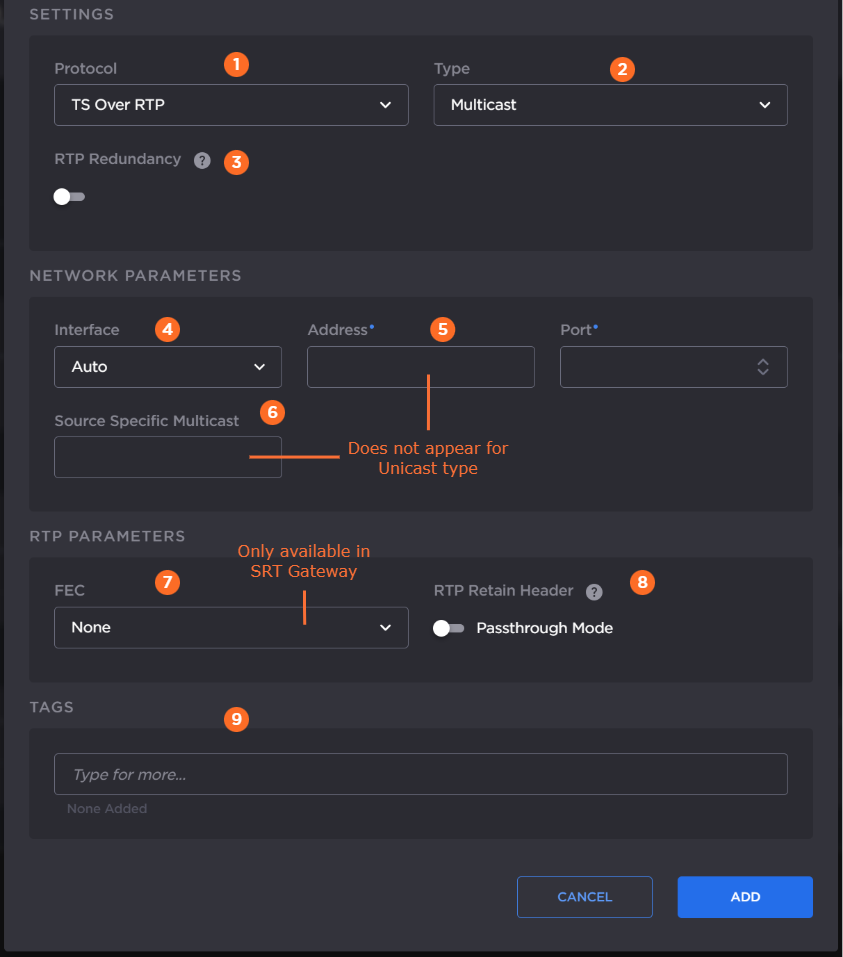Click the Tags 'Type for more...' field
The width and height of the screenshot is (843, 957).
click(420, 774)
